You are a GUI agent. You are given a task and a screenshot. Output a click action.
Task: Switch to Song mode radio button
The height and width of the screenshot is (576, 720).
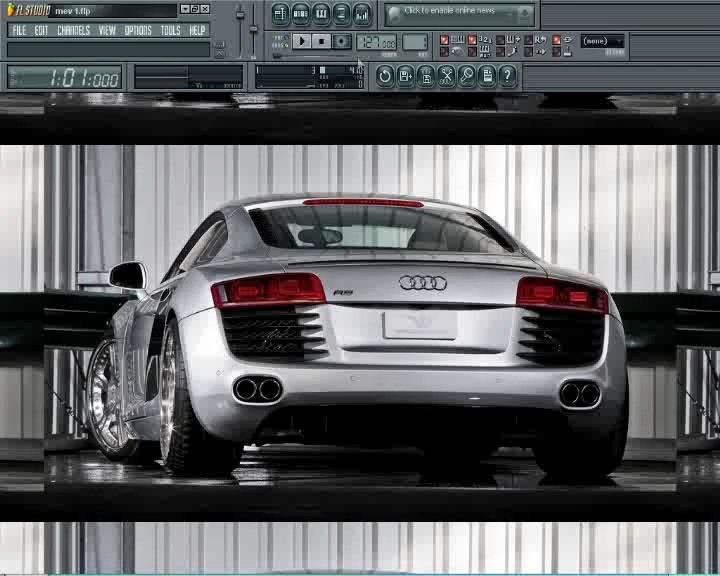(281, 45)
